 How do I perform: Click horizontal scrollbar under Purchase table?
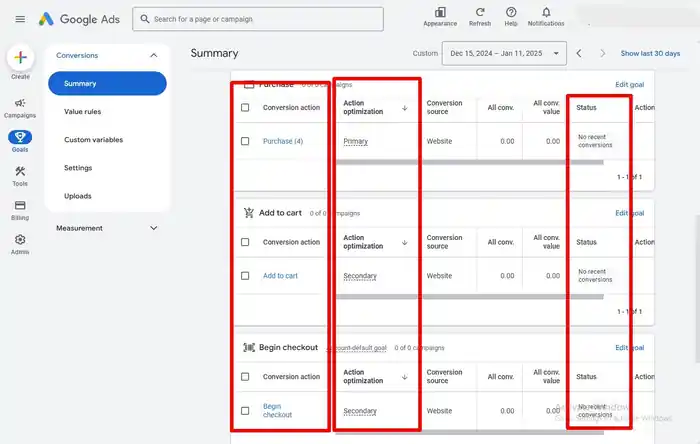click(x=470, y=162)
